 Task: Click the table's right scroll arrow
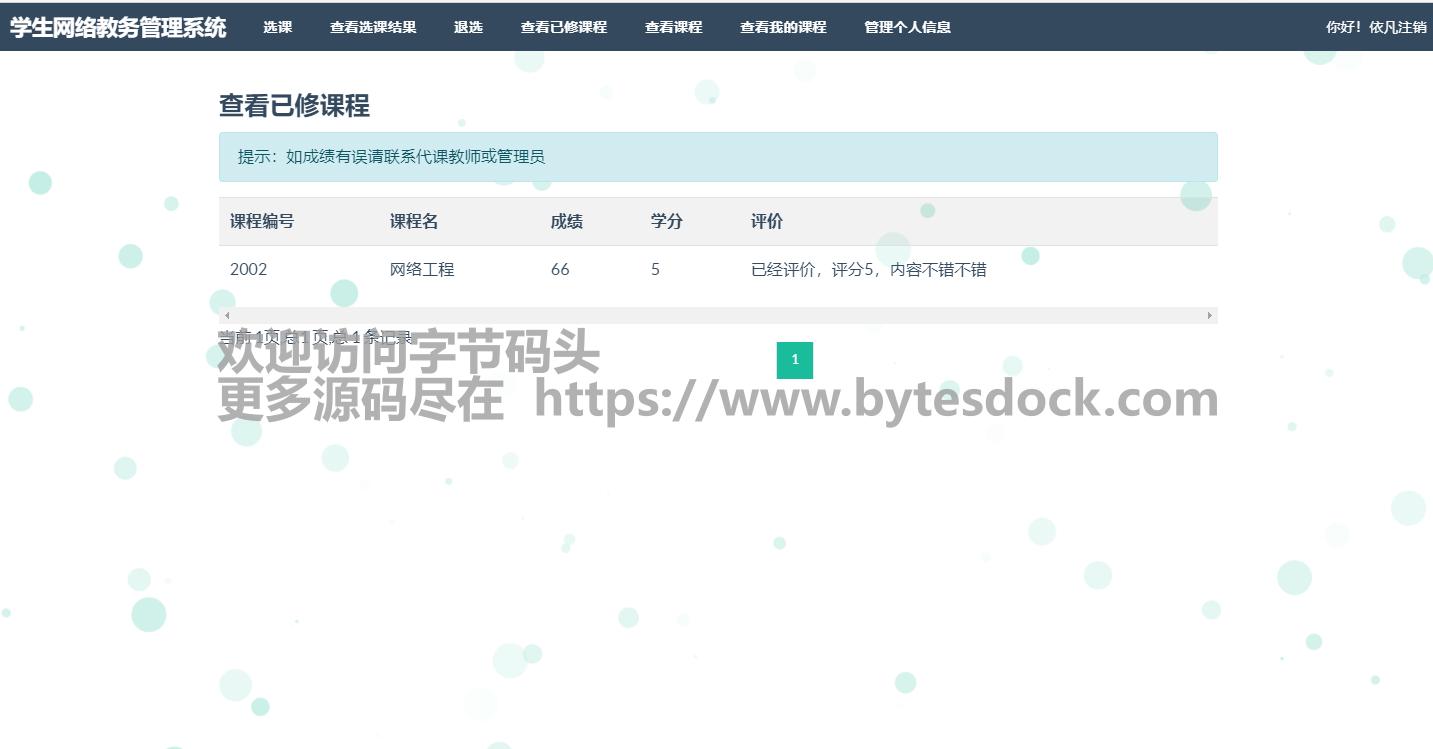tap(1209, 316)
